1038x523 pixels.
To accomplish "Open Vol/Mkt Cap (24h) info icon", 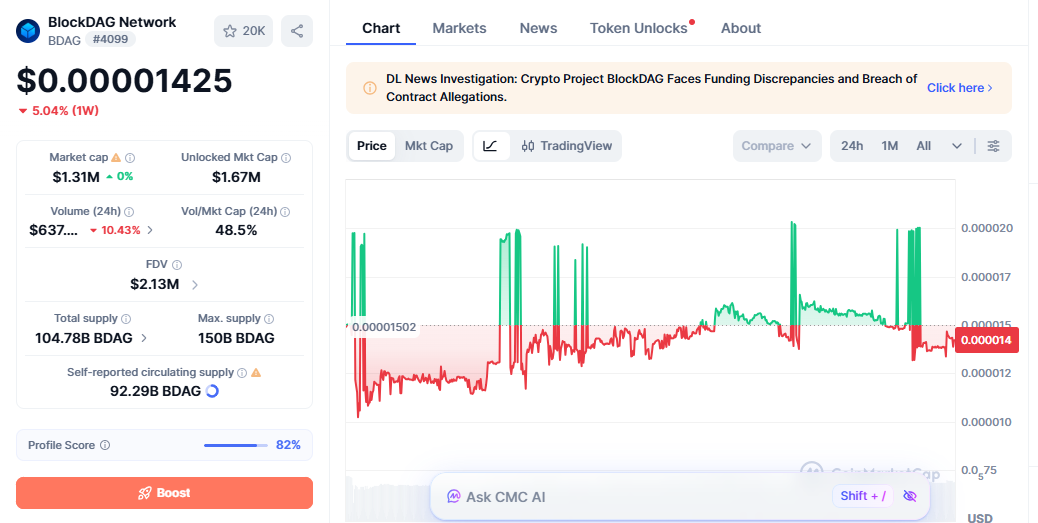I will 285,212.
